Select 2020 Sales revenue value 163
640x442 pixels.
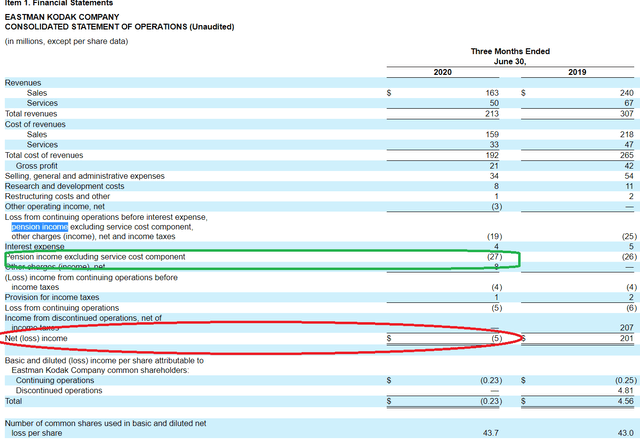pyautogui.click(x=492, y=93)
